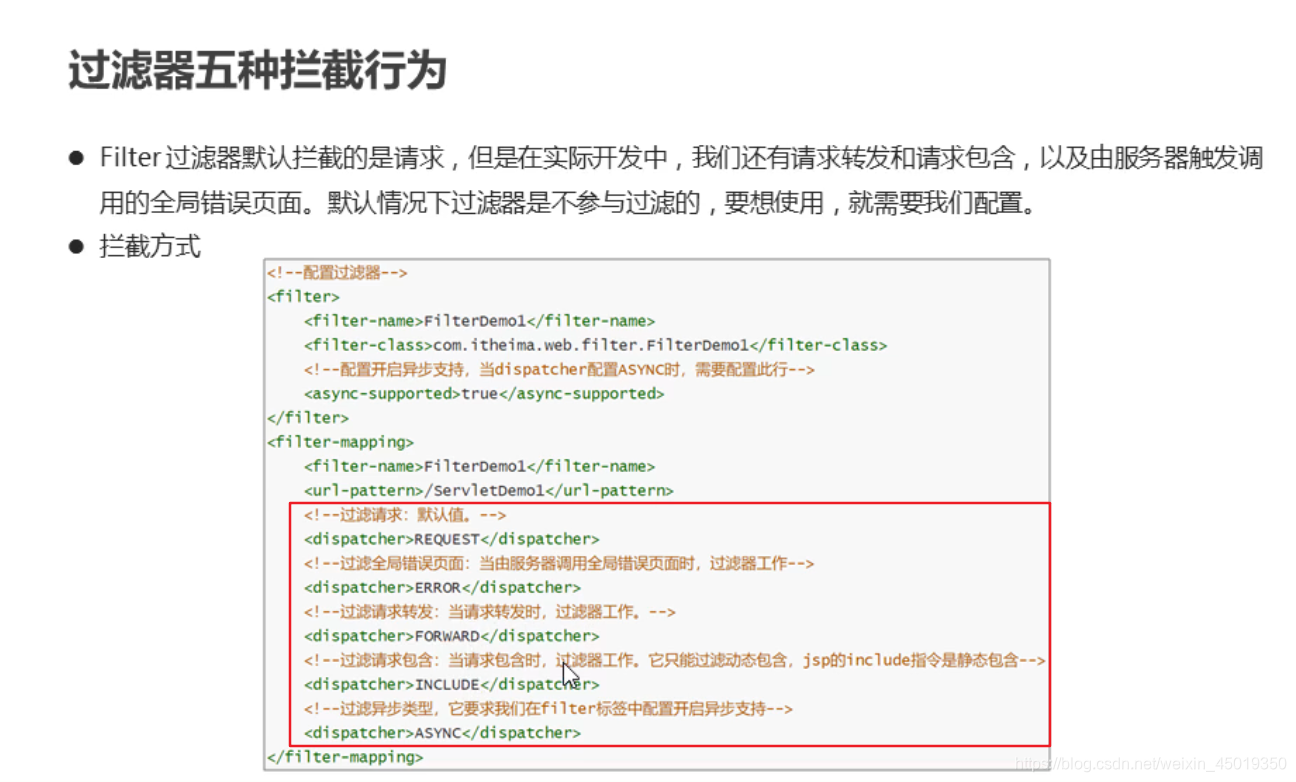Viewport: 1296px width, 782px height.
Task: Click the comment about 过滤异步类型
Action: click(549, 708)
